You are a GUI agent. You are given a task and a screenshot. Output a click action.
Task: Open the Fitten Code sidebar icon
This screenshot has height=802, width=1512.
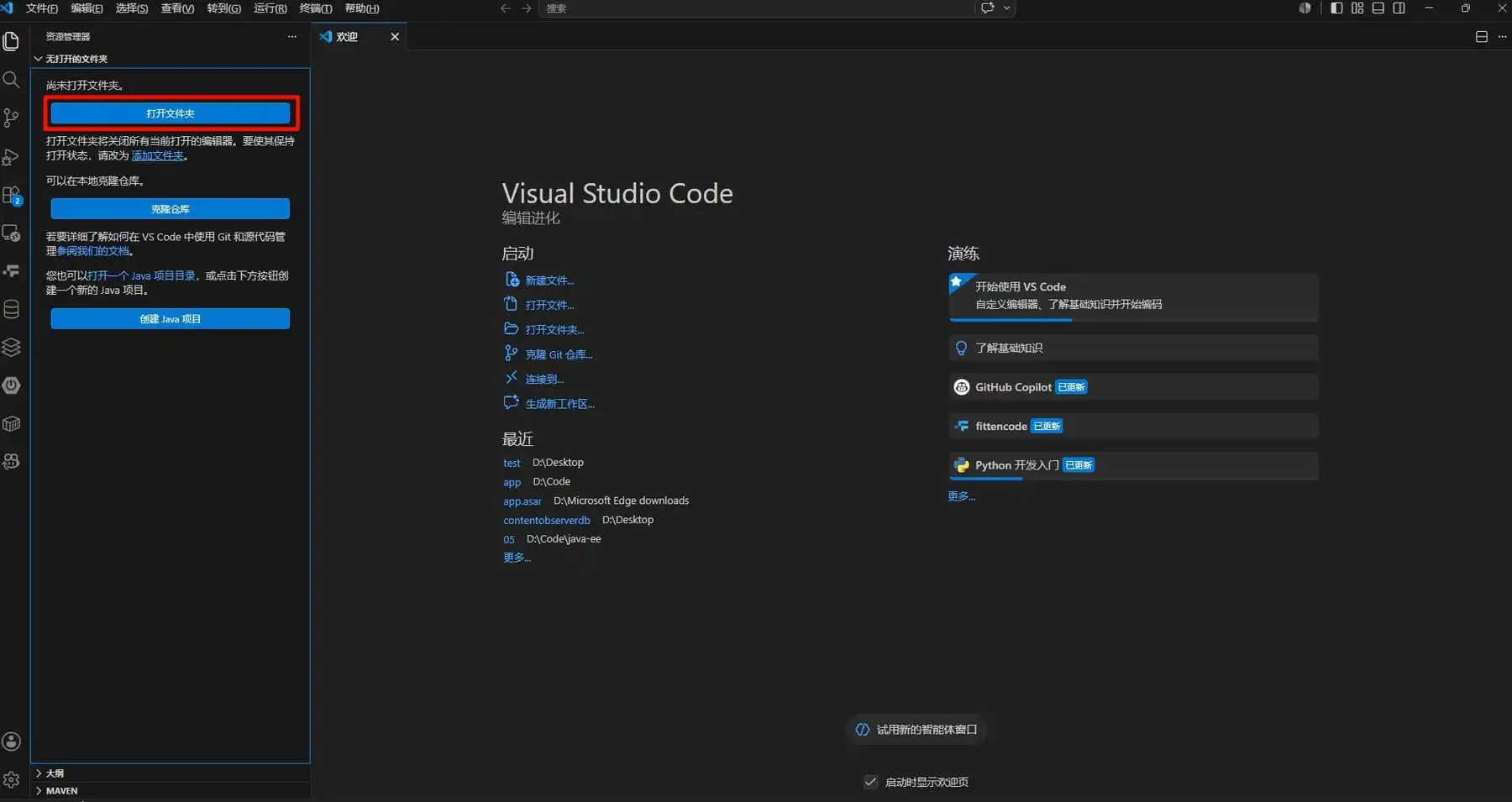[12, 271]
